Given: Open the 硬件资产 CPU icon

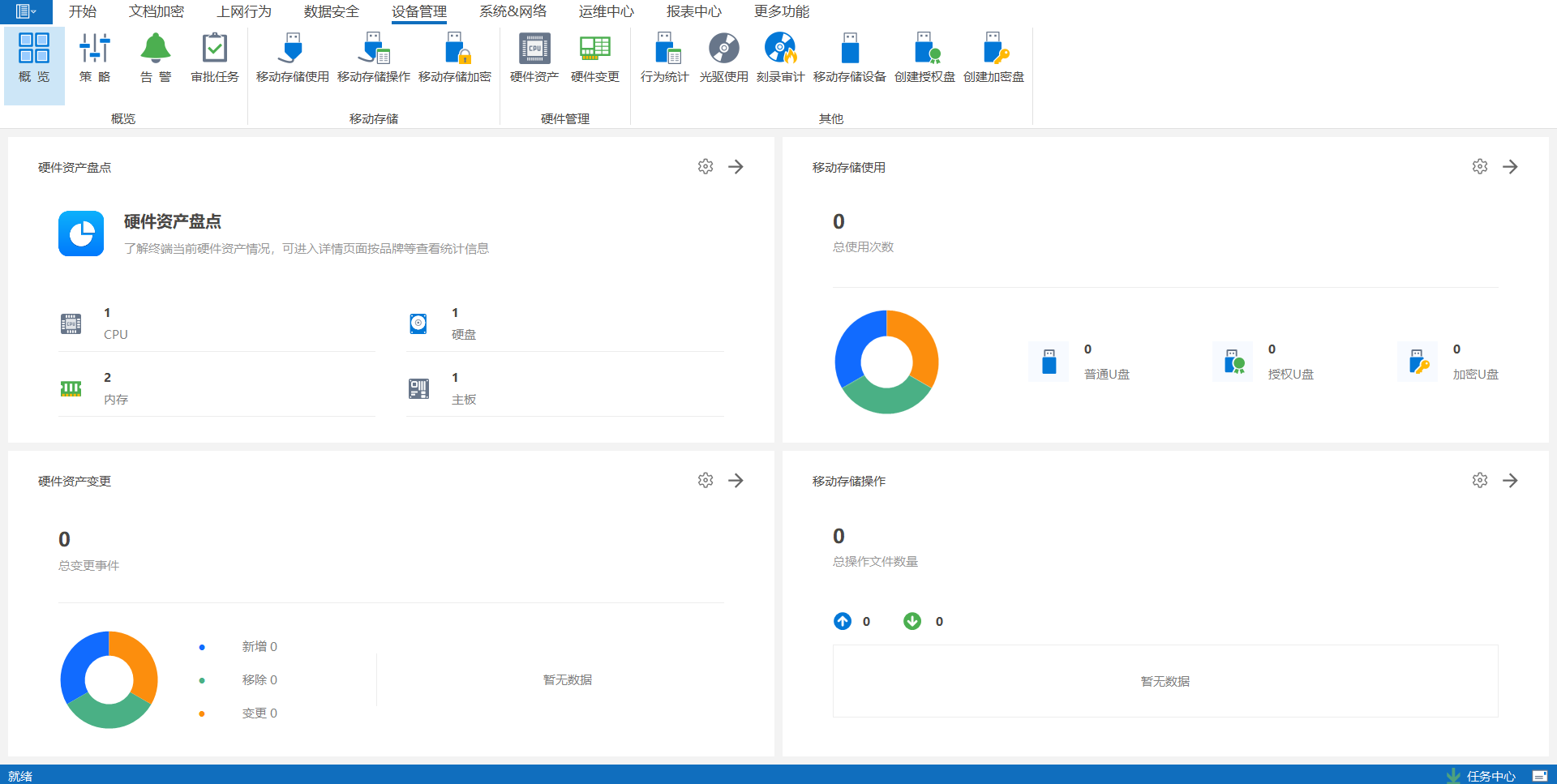Looking at the screenshot, I should tap(534, 57).
